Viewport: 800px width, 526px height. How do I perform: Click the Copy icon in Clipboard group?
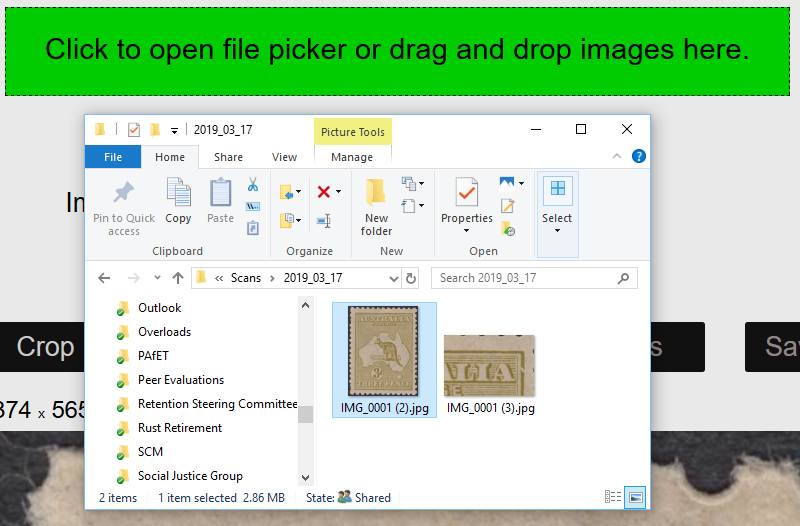[178, 192]
